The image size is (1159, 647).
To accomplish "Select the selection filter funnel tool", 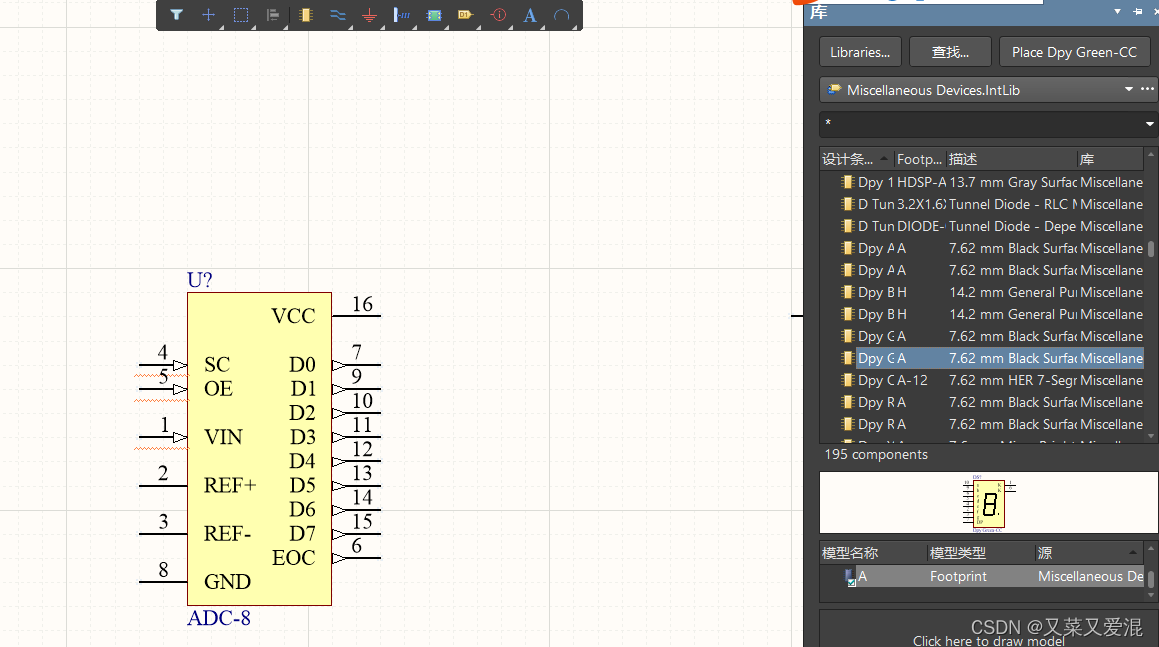I will (176, 15).
